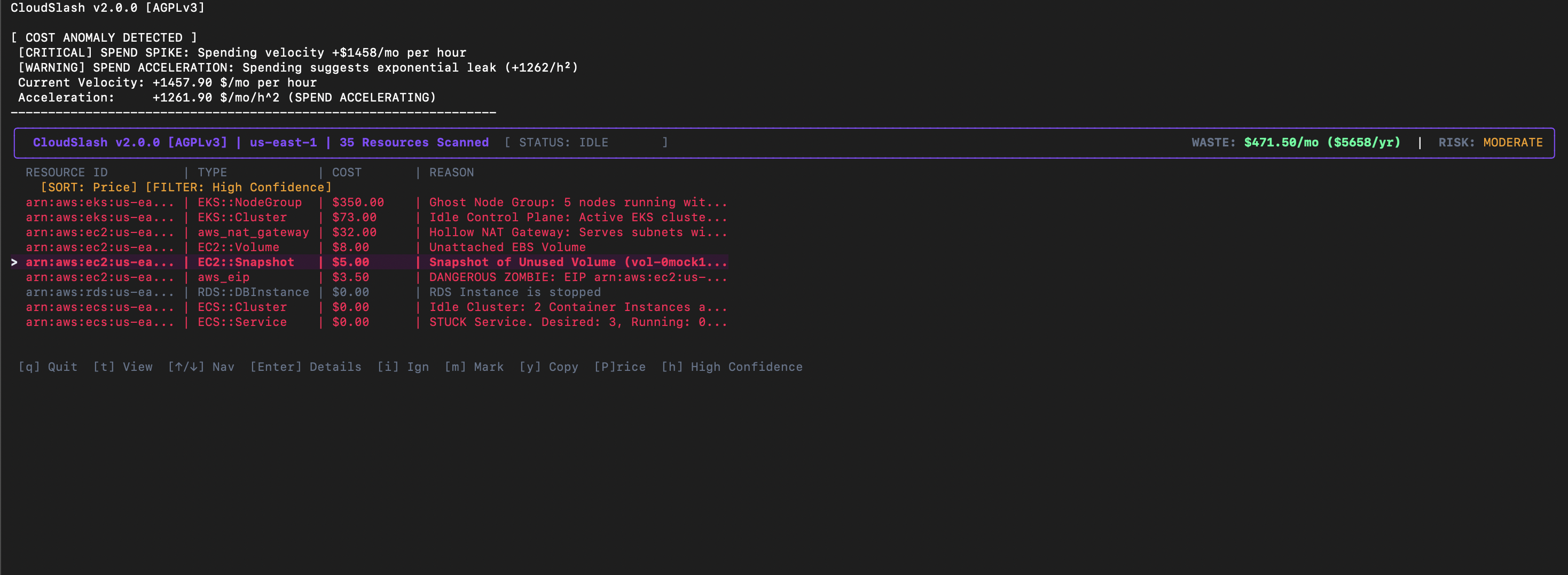Click the $8.00 cost value

pos(350,247)
